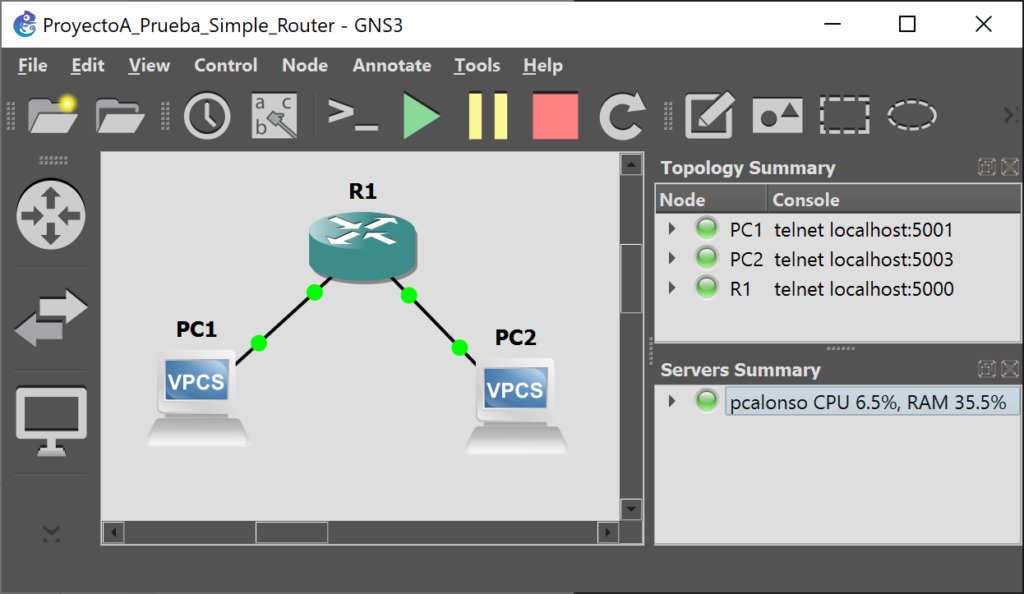This screenshot has height=594, width=1024.
Task: Open the Annotate menu
Action: tap(392, 65)
